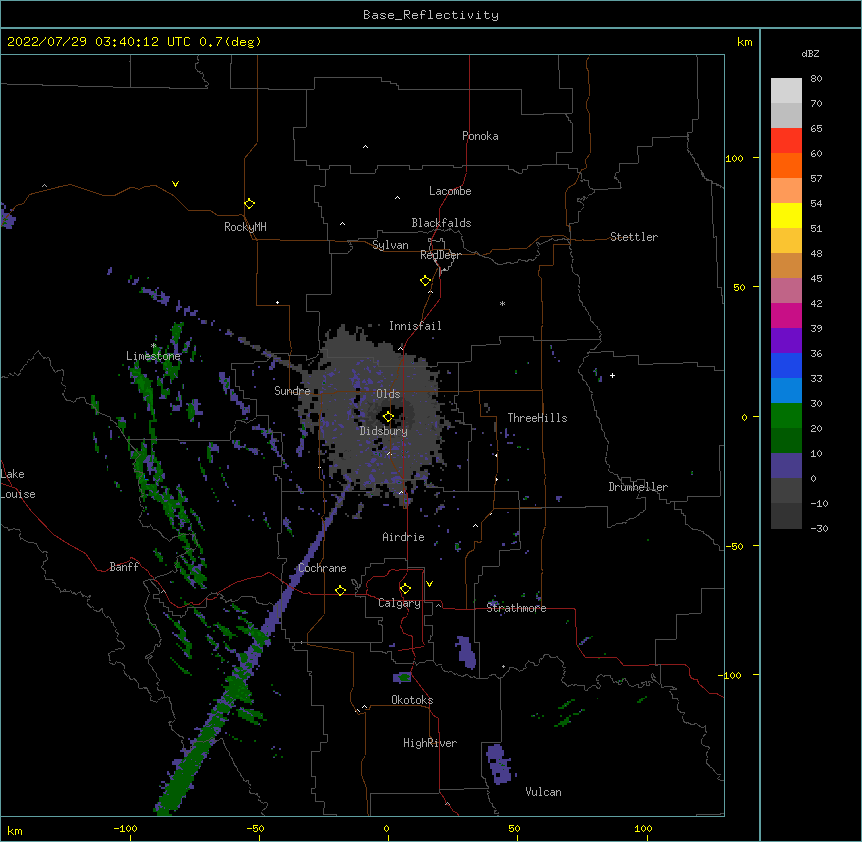Click the HighRiver town label
The width and height of the screenshot is (862, 842).
[x=430, y=743]
